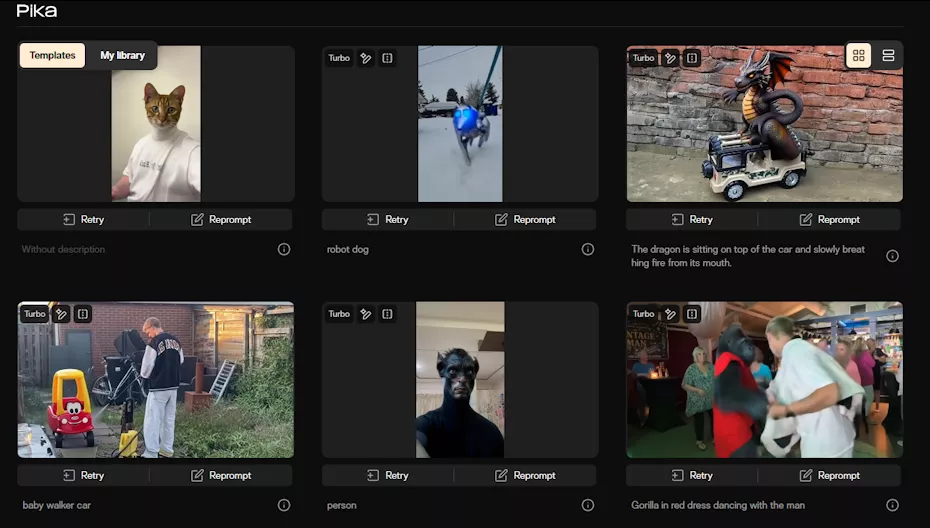Screen dimensions: 930x528
Task: Click aspect ratio icon on dragon video
Action: coord(692,58)
